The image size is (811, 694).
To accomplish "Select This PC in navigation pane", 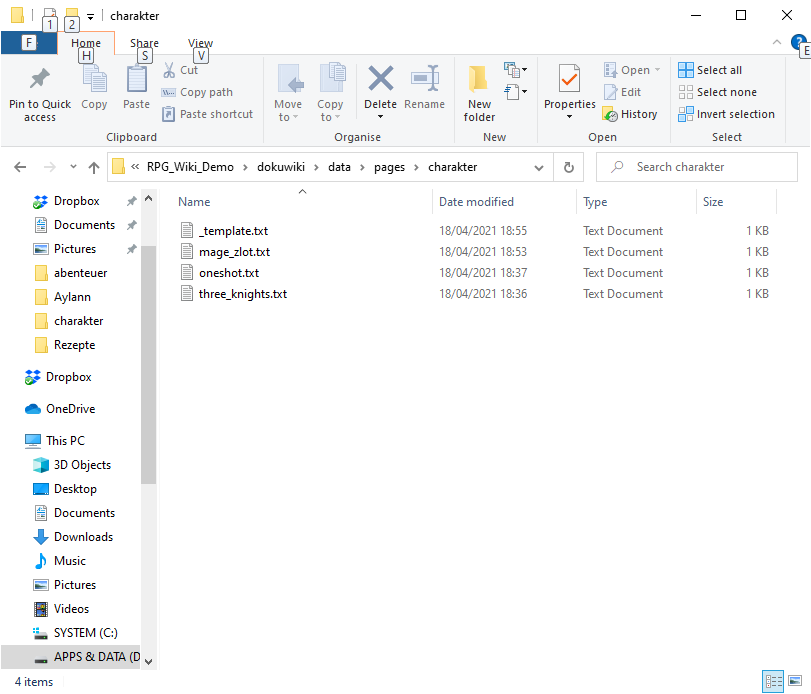I will pos(65,441).
